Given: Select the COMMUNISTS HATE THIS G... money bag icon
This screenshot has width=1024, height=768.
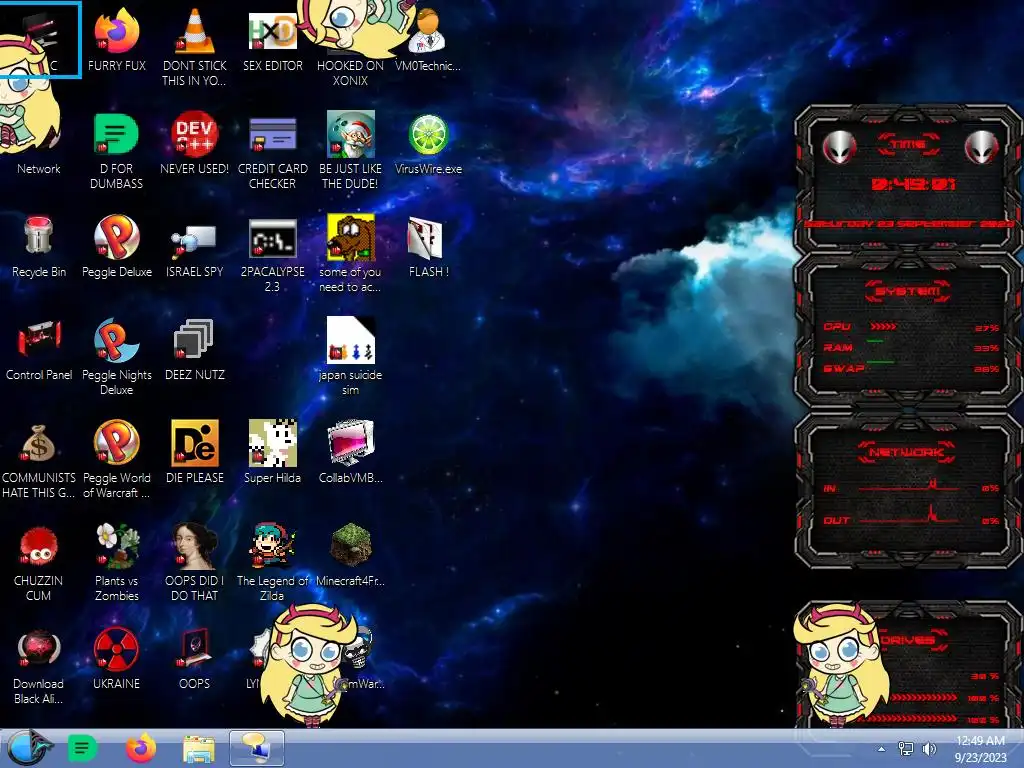Looking at the screenshot, I should (x=39, y=460).
